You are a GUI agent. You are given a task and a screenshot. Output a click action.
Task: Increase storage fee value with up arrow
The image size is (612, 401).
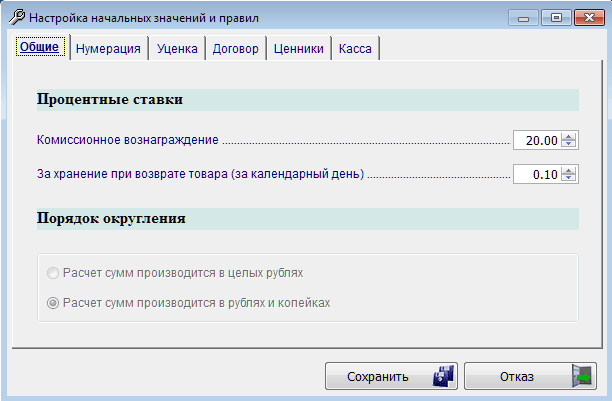point(569,171)
